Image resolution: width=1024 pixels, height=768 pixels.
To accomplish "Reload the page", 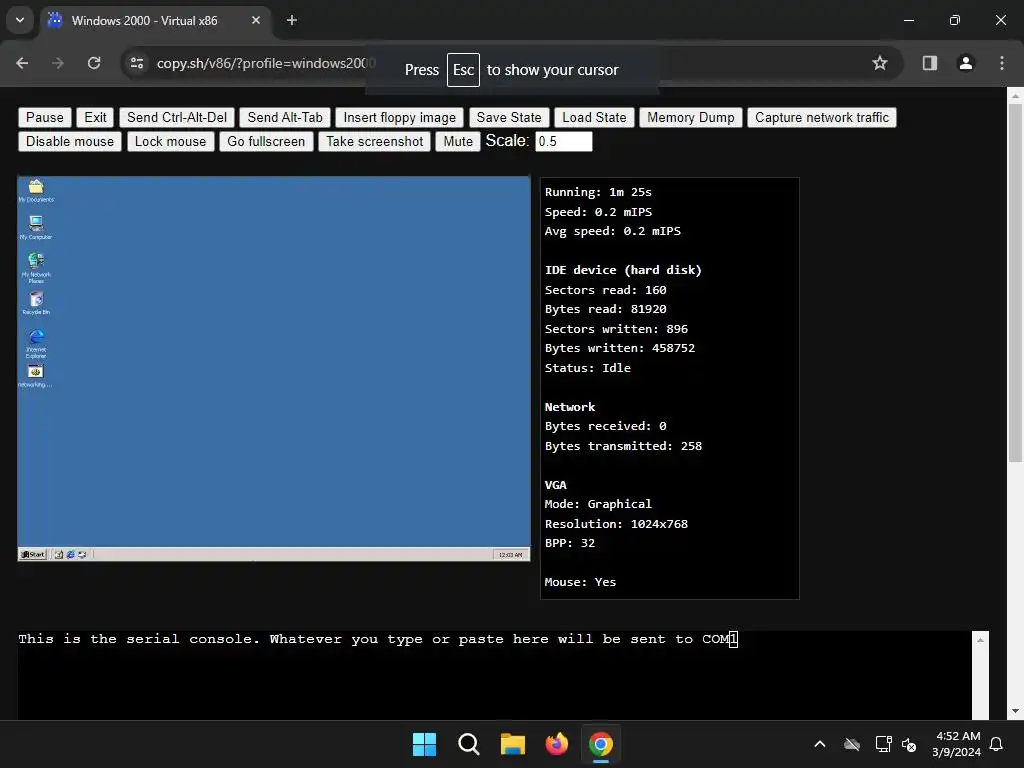I will pos(94,63).
